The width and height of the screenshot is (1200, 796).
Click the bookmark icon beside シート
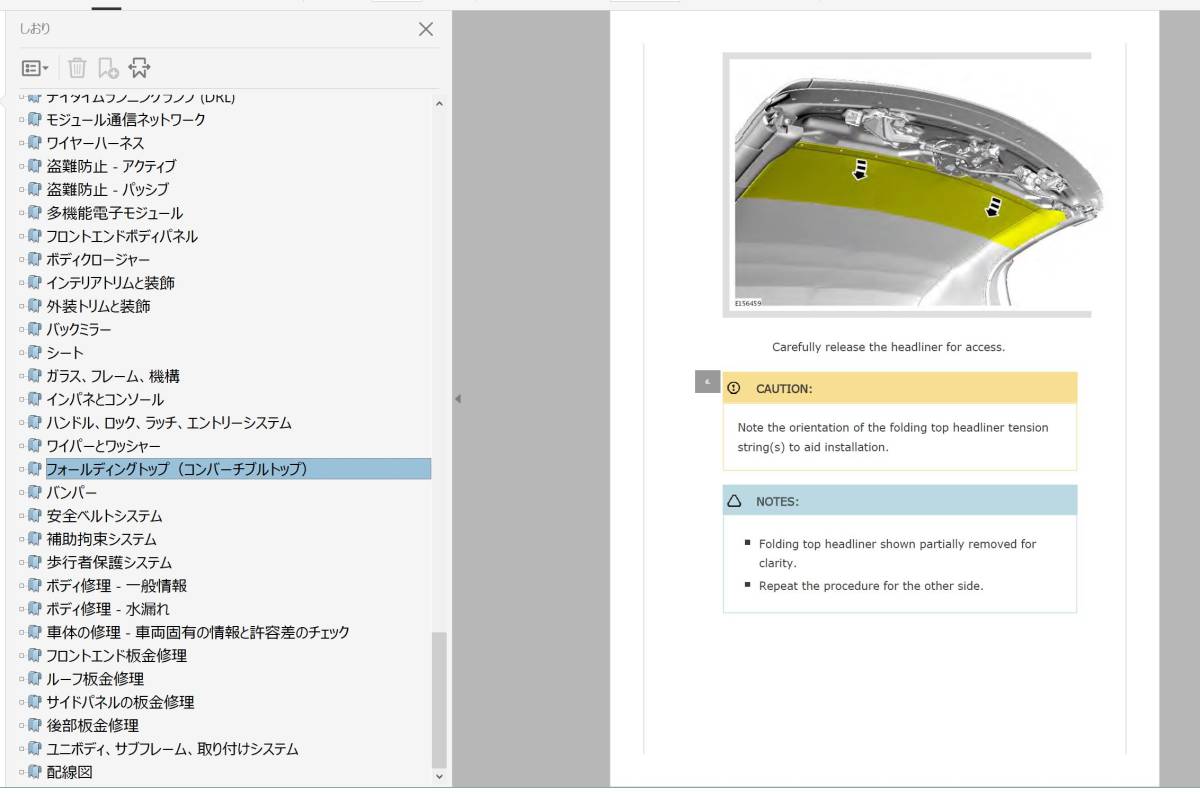[x=33, y=352]
